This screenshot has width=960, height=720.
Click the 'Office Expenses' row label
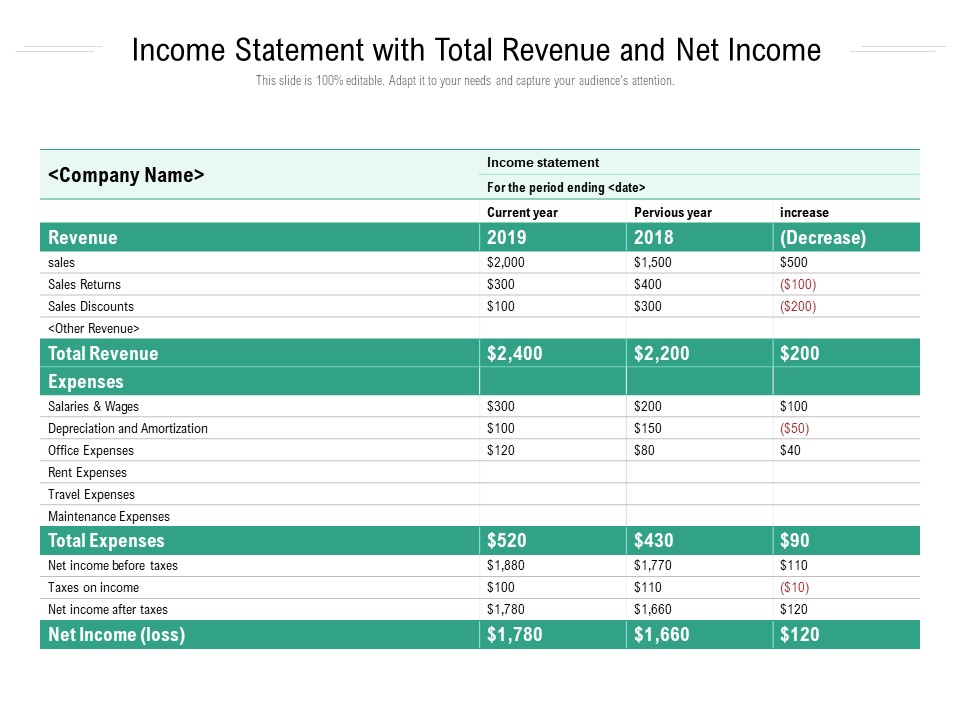pos(91,451)
